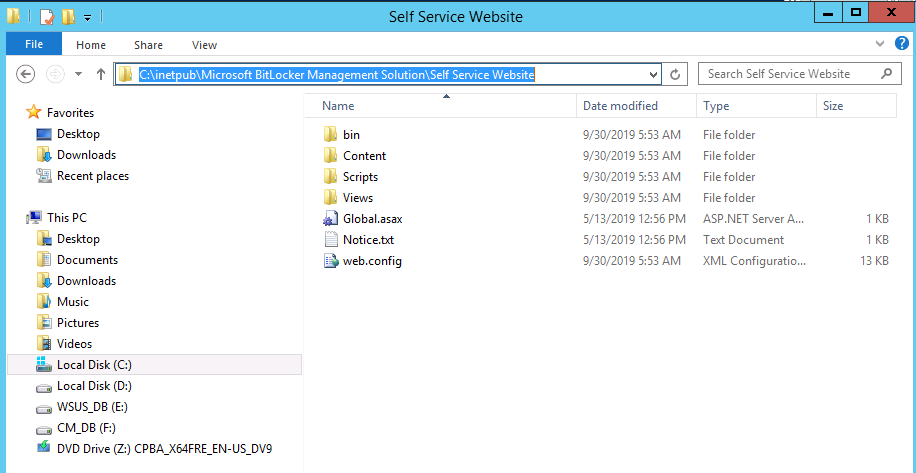Image resolution: width=916 pixels, height=473 pixels.
Task: Expand the address bar history dropdown
Action: tap(653, 75)
